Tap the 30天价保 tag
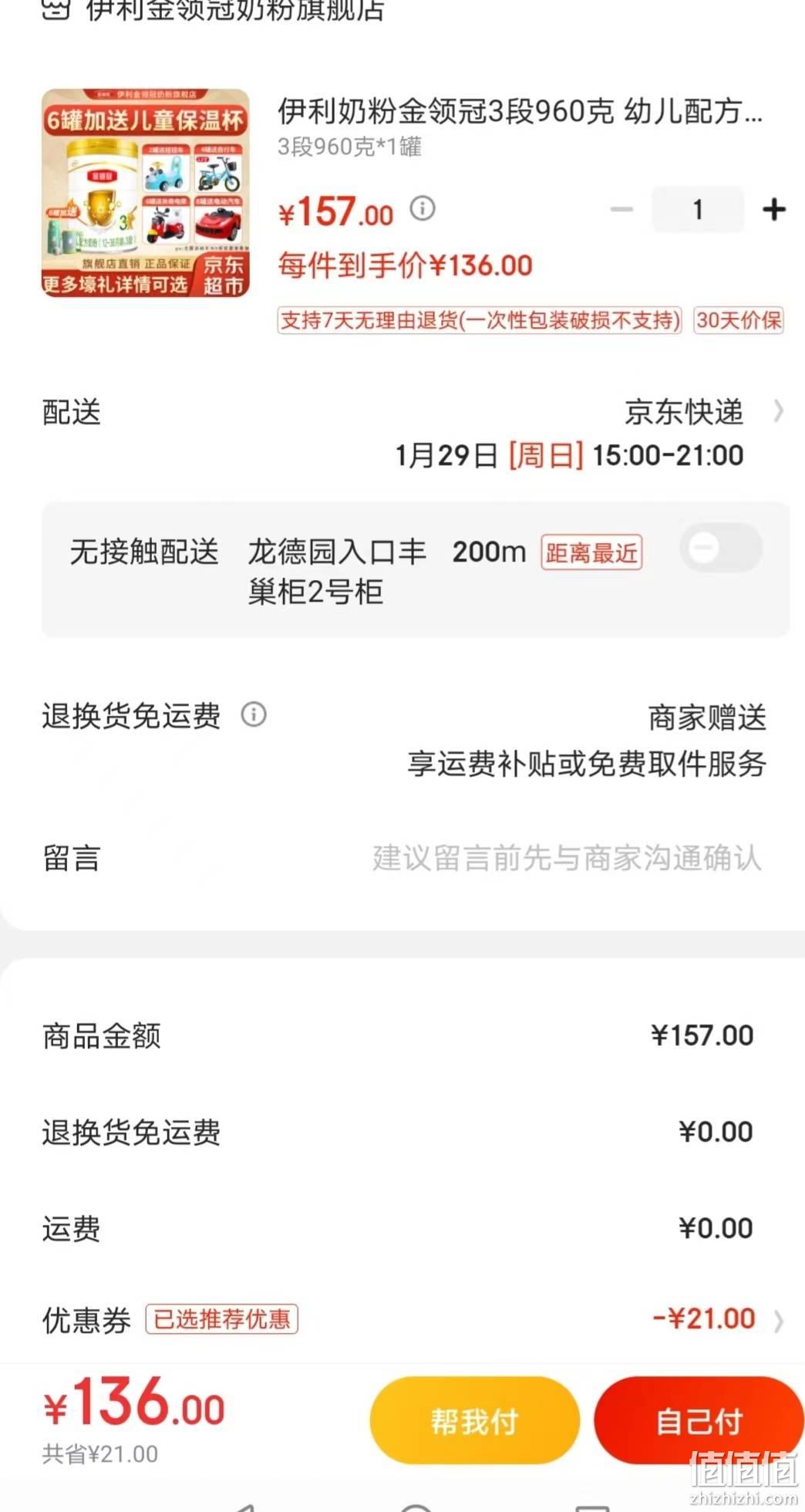The width and height of the screenshot is (805, 1512). [x=739, y=320]
